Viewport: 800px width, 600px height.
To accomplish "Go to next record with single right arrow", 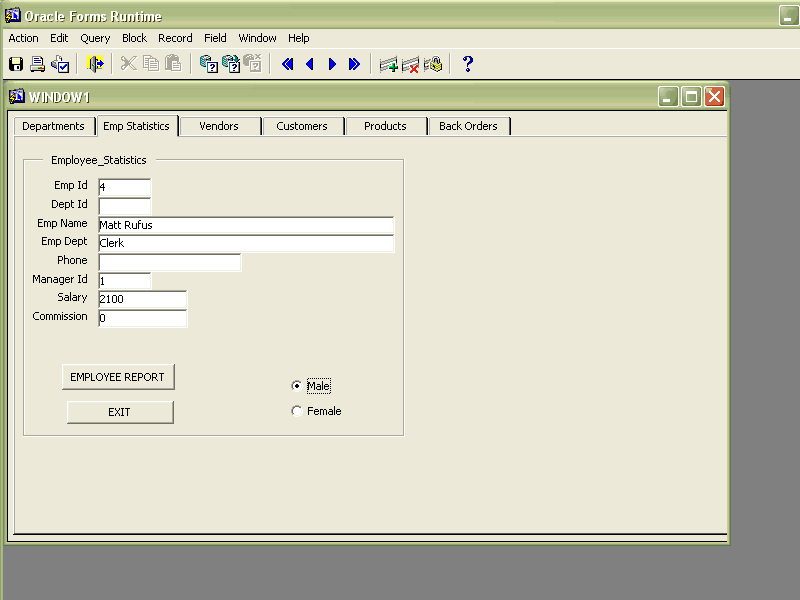I will click(332, 64).
